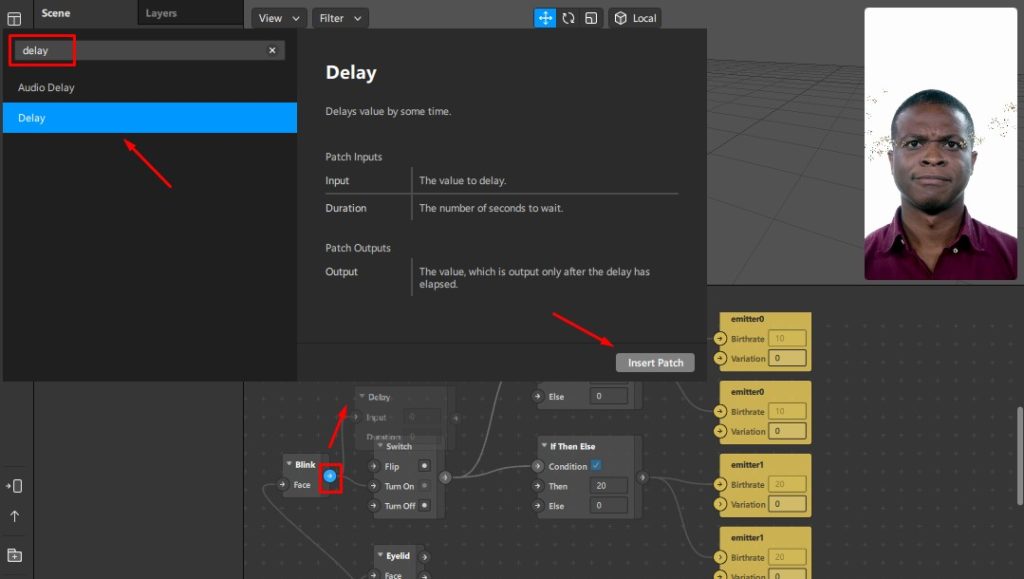1024x579 pixels.
Task: Click the Insert Patch button
Action: point(655,363)
